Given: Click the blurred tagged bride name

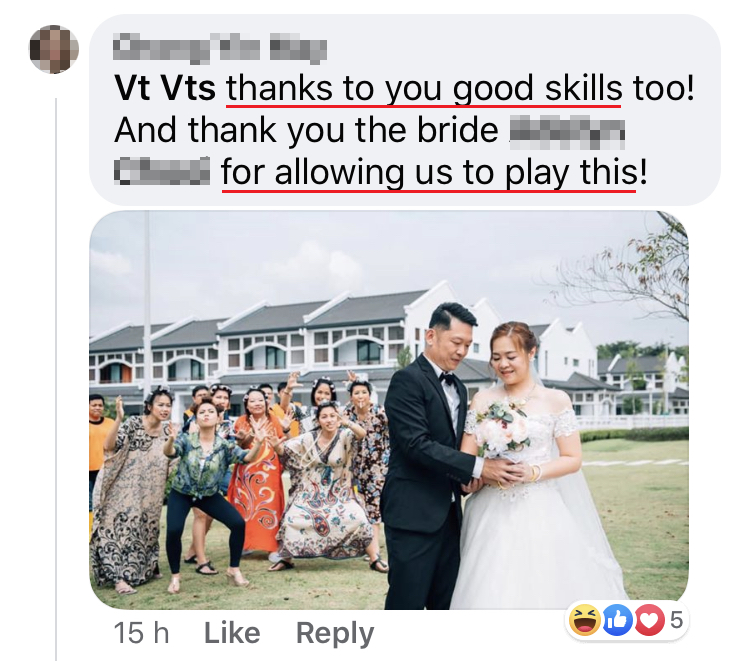Looking at the screenshot, I should point(370,151).
